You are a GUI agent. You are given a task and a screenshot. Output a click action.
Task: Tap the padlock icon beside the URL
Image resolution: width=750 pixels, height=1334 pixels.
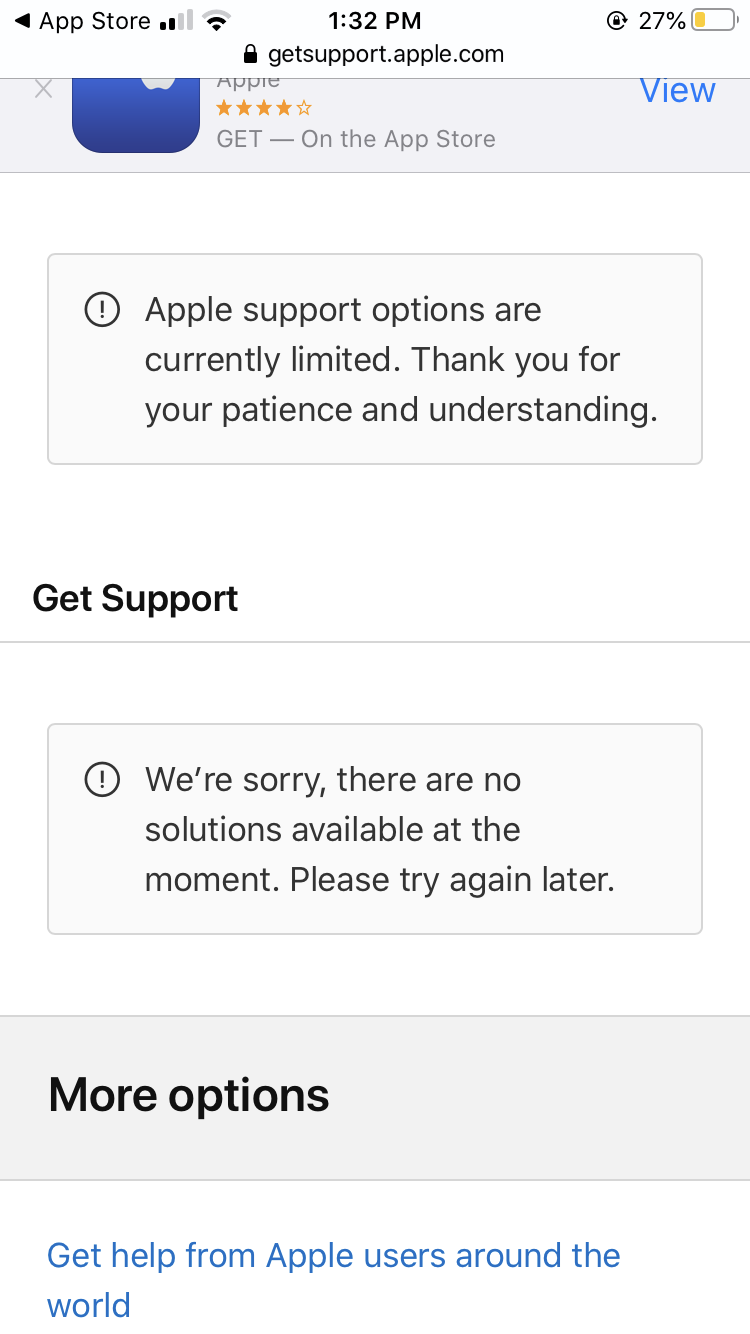pos(251,54)
